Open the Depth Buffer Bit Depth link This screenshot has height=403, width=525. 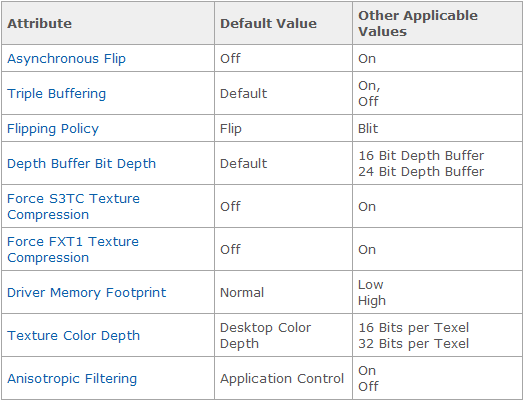(81, 164)
